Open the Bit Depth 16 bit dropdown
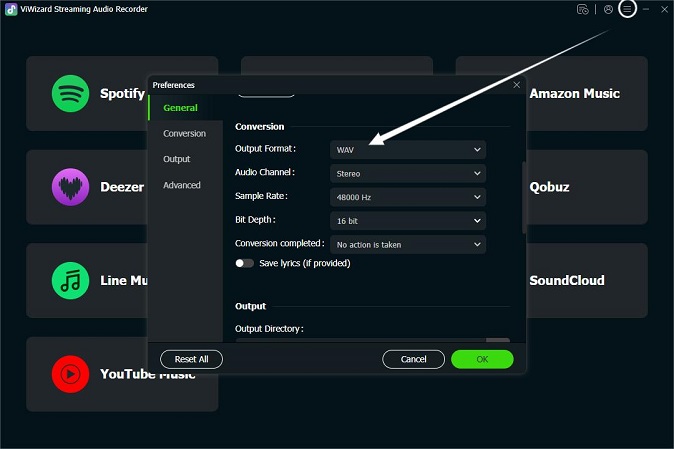Screen dimensions: 674x449 coord(408,220)
